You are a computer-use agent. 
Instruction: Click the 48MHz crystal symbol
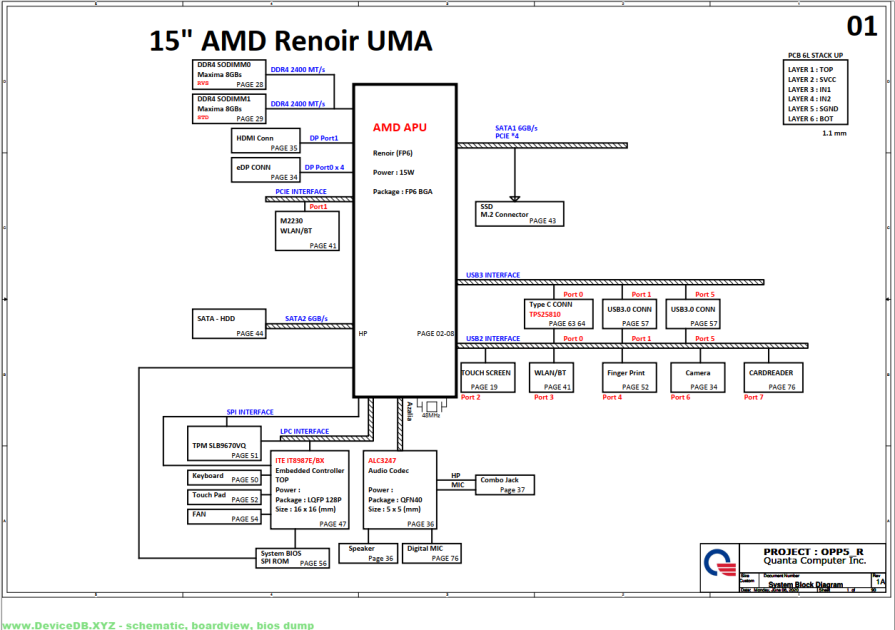(x=432, y=407)
